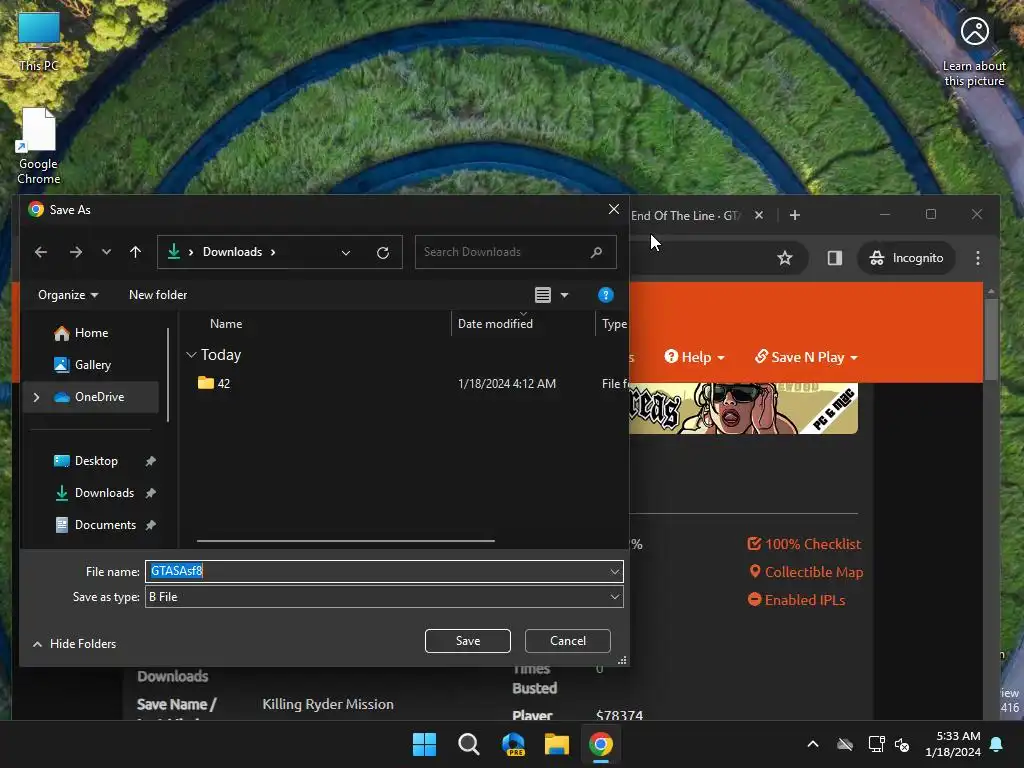1024x768 pixels.
Task: Open the Save N Play dropdown menu
Action: click(807, 357)
